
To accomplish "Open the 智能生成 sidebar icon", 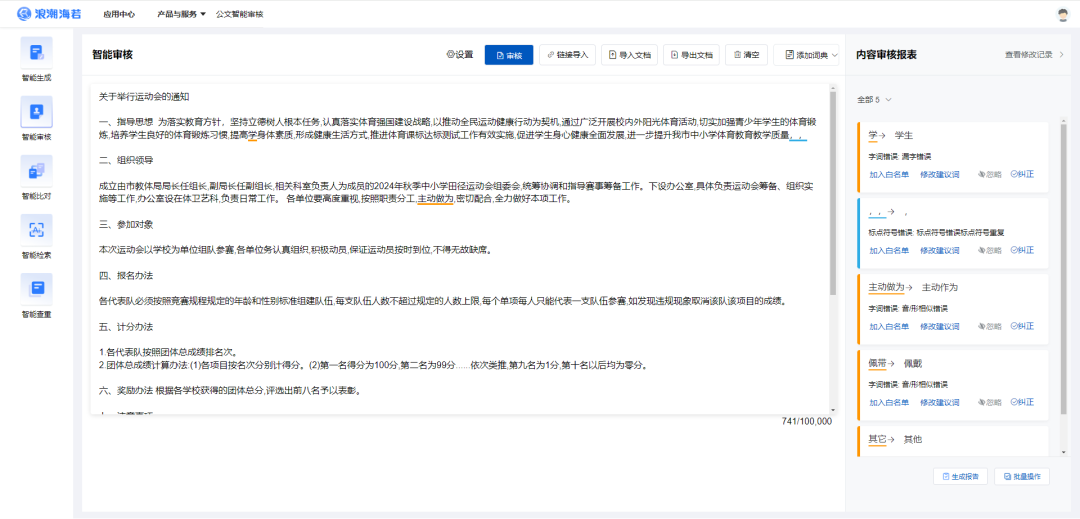I will 37,53.
